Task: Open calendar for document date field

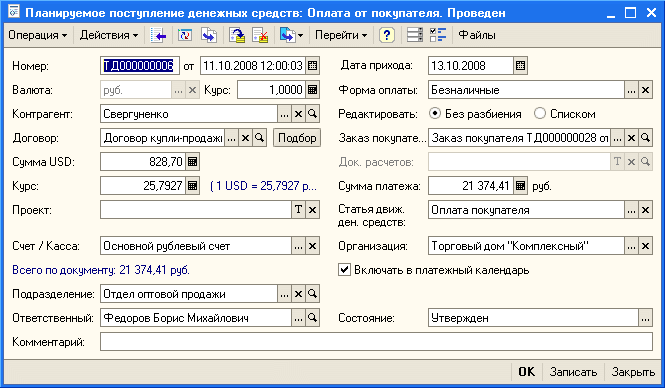Action: point(313,66)
